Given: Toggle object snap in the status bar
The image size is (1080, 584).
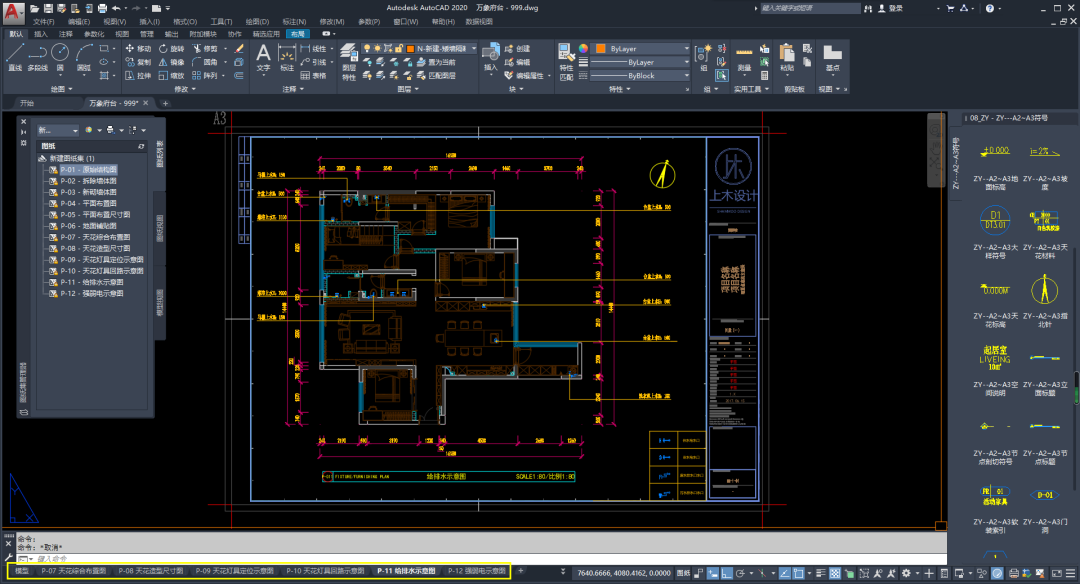Looking at the screenshot, I should click(797, 573).
